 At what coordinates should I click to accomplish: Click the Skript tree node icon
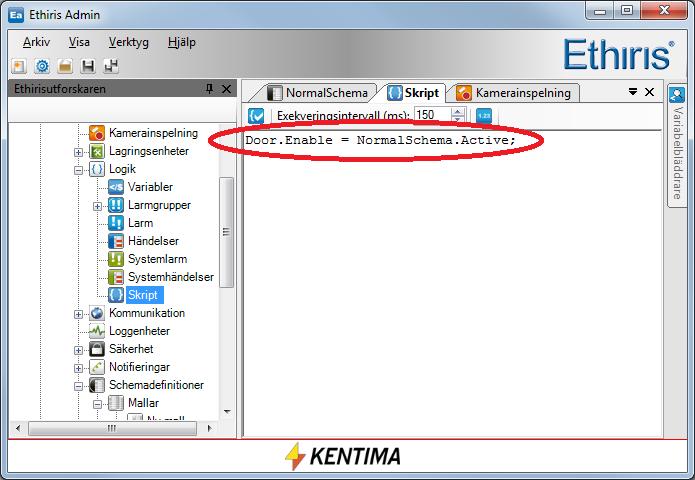[116, 295]
